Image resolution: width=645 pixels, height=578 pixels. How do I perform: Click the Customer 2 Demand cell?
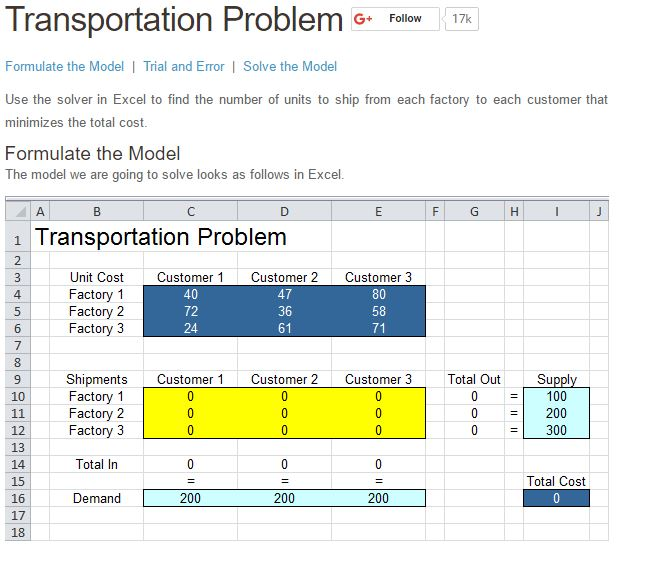click(284, 498)
